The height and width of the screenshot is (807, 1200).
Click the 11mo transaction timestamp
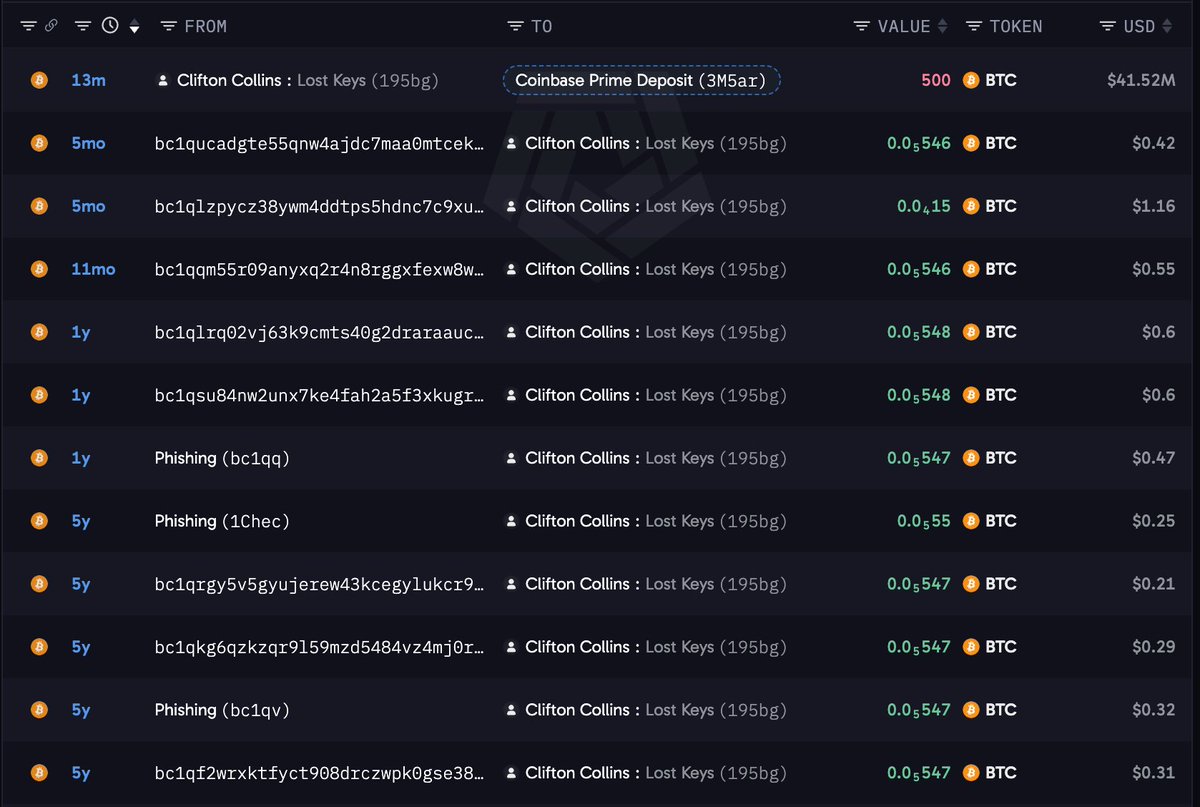93,269
